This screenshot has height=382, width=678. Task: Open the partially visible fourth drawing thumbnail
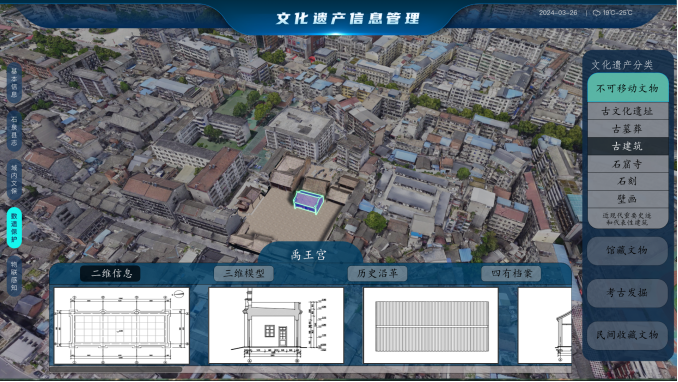[x=544, y=326]
